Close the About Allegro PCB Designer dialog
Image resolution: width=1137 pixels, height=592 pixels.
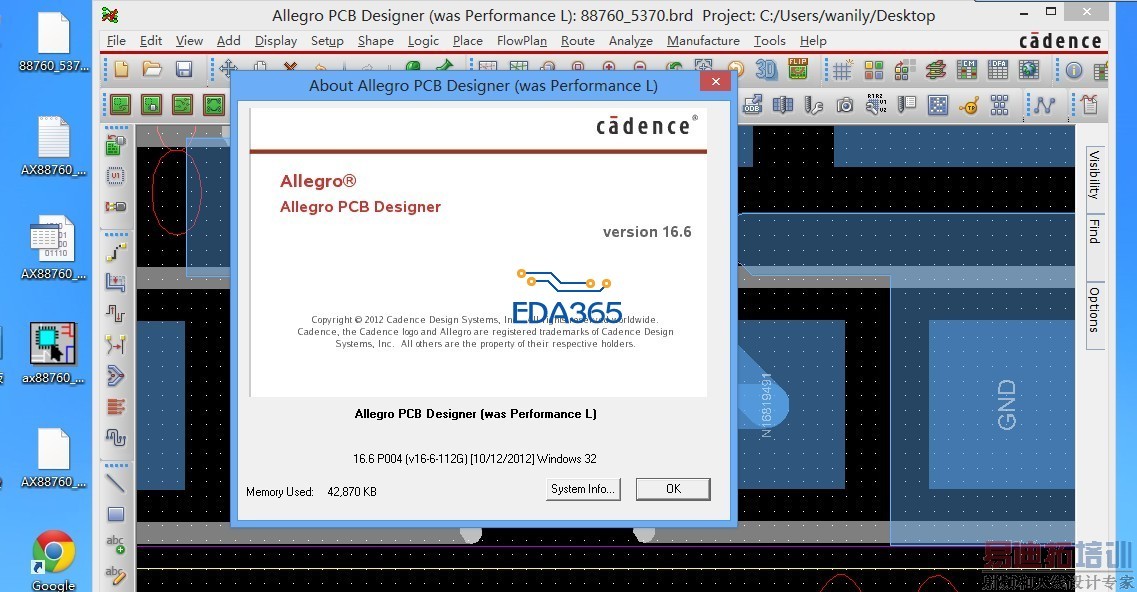click(716, 81)
